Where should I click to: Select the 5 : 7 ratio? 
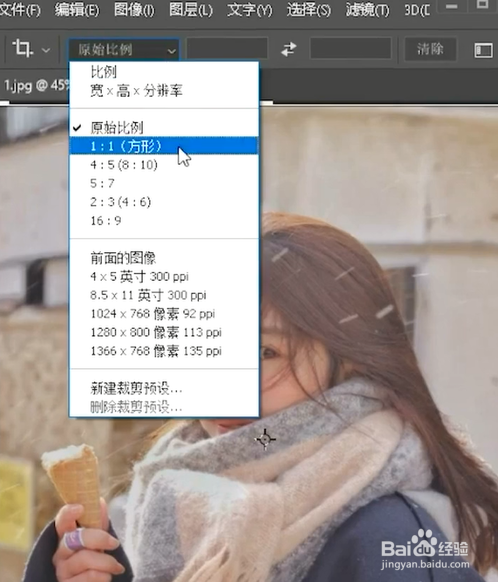[164, 183]
